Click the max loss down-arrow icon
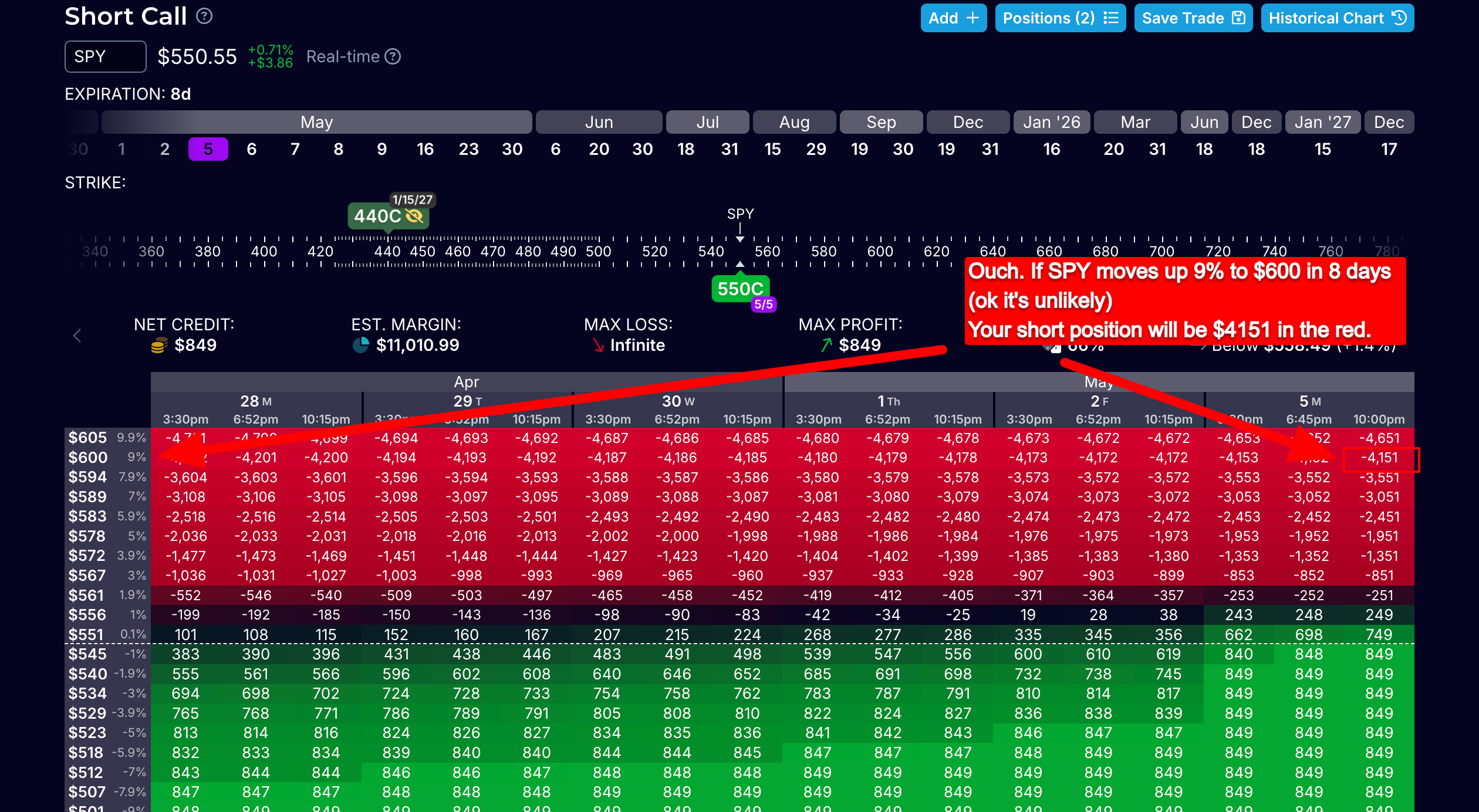1479x812 pixels. tap(598, 346)
